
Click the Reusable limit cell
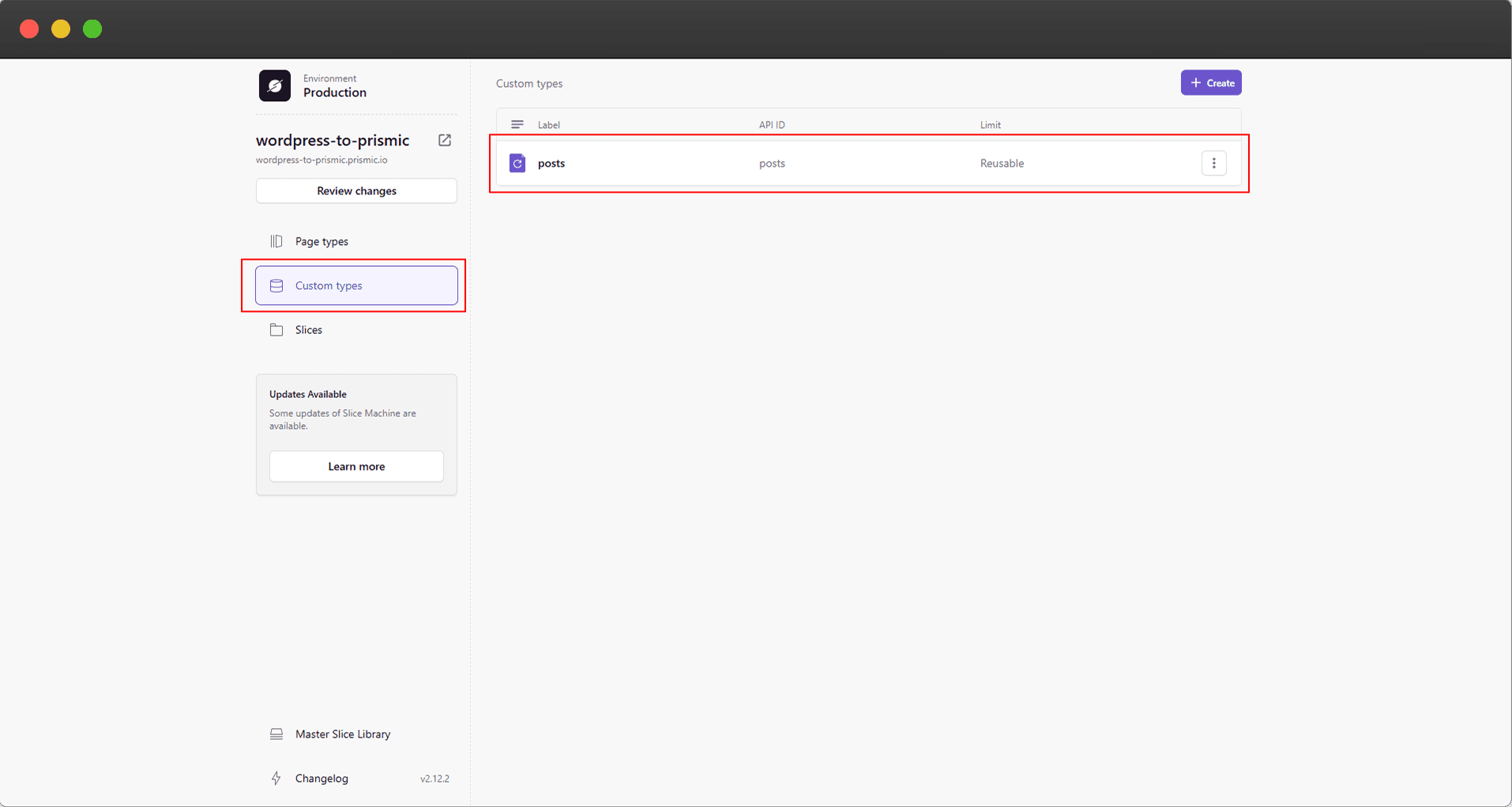click(1002, 163)
